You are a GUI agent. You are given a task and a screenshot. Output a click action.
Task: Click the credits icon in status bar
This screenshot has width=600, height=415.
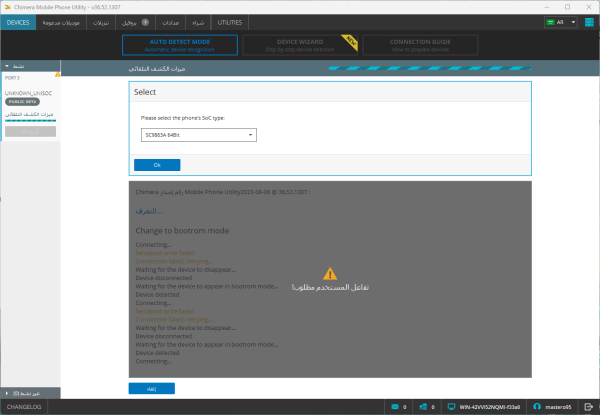coord(423,407)
